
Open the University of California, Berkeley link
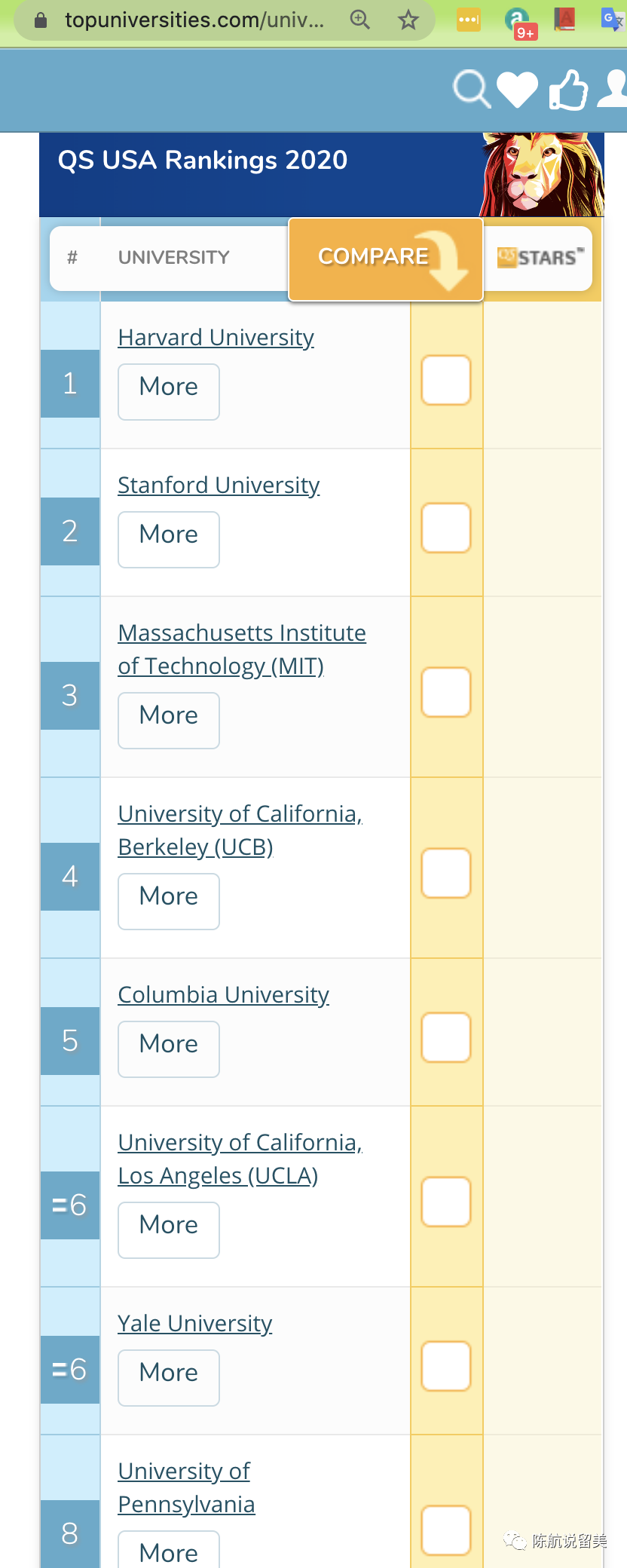pos(240,830)
